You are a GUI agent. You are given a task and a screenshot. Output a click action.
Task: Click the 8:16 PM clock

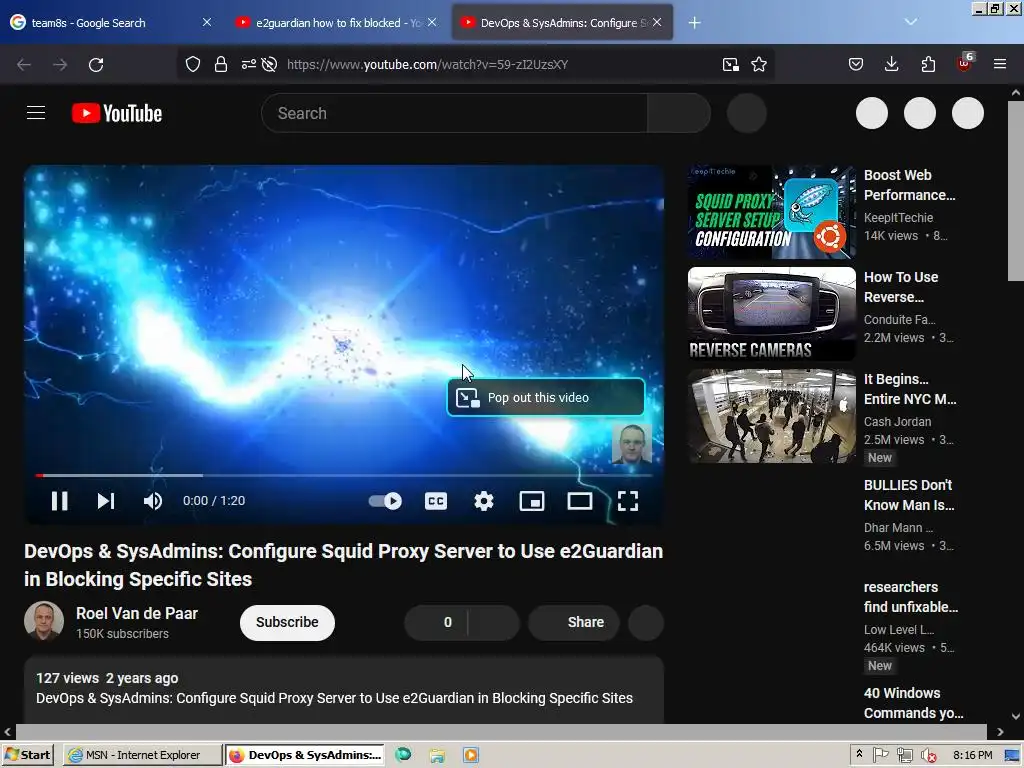(973, 755)
